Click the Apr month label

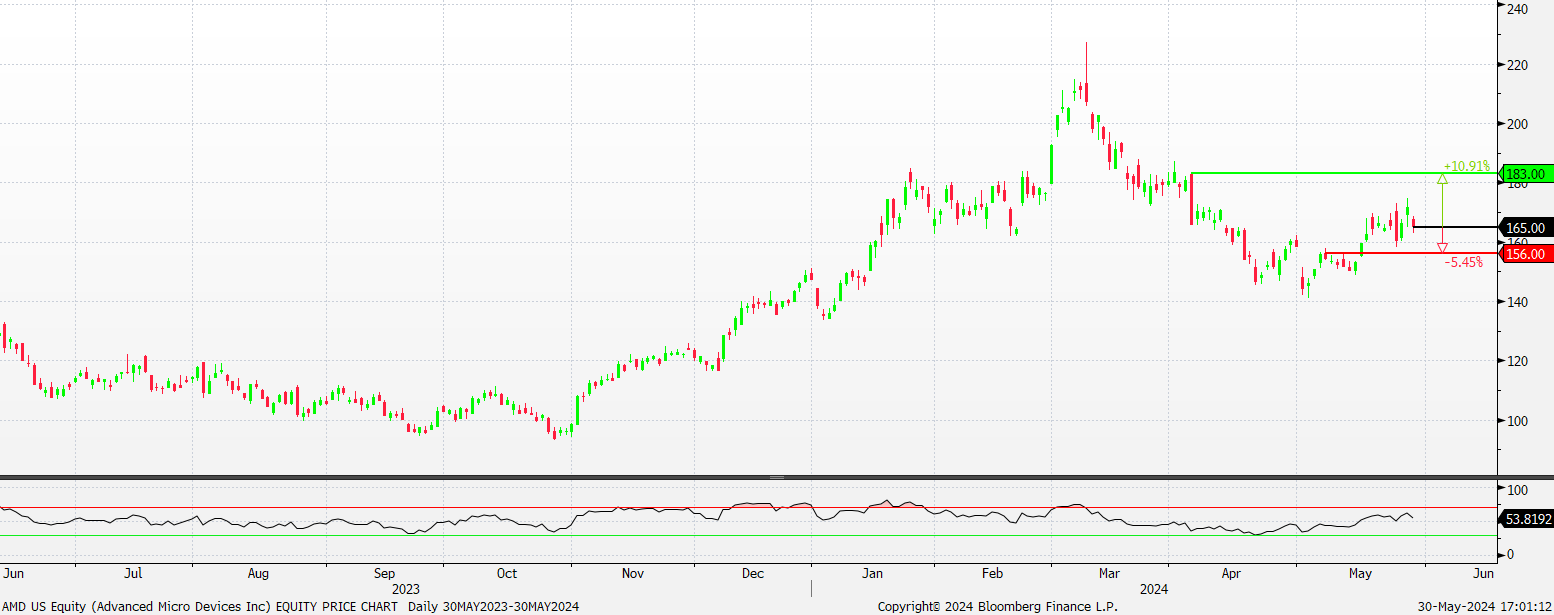(1232, 574)
